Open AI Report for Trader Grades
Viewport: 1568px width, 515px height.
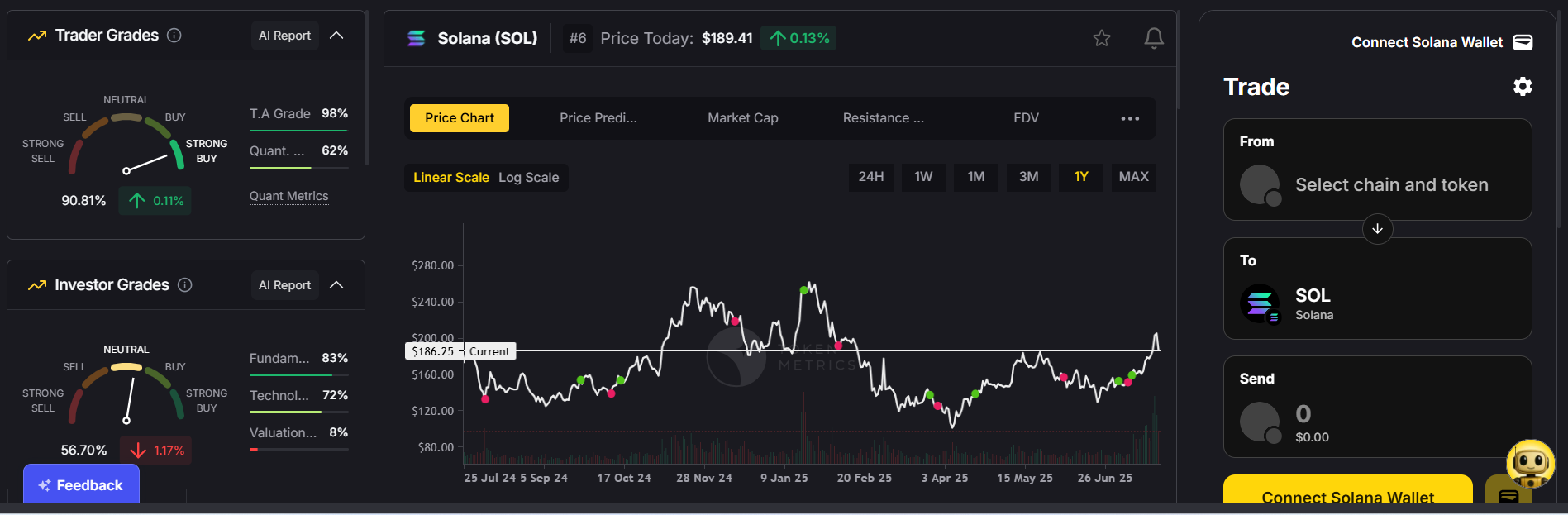284,36
